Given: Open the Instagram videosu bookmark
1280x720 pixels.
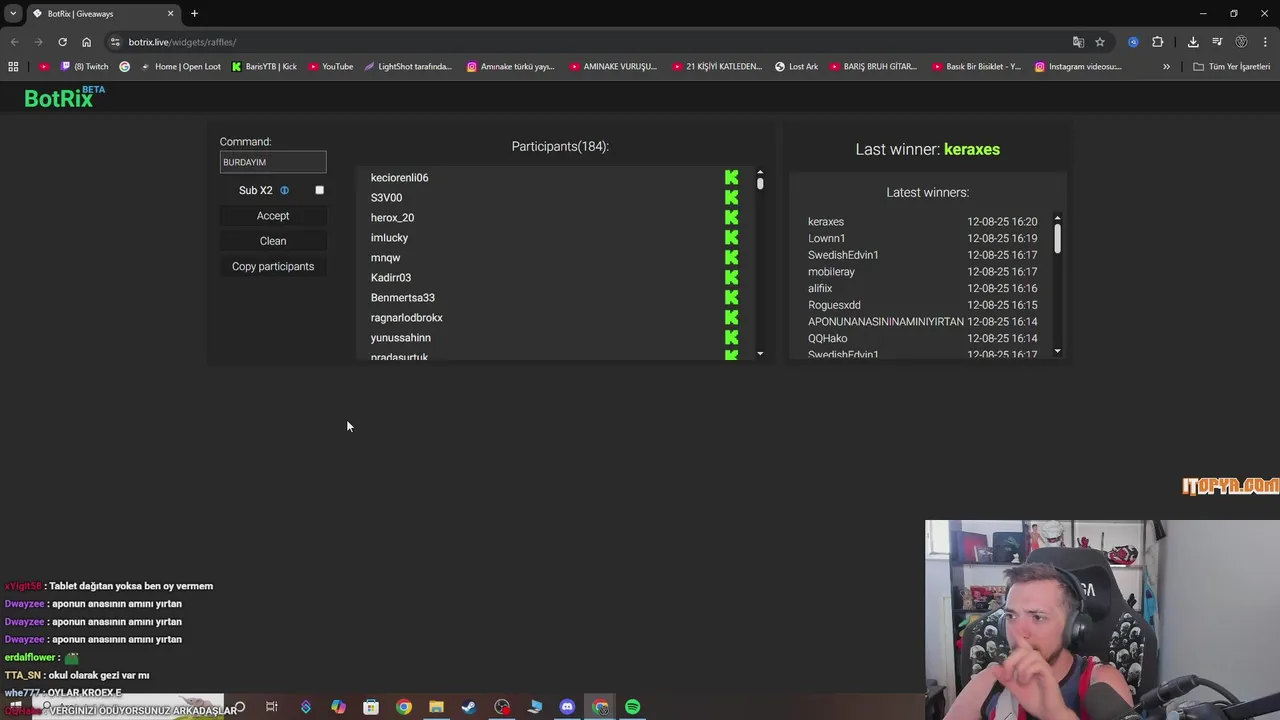Looking at the screenshot, I should pos(1078,67).
